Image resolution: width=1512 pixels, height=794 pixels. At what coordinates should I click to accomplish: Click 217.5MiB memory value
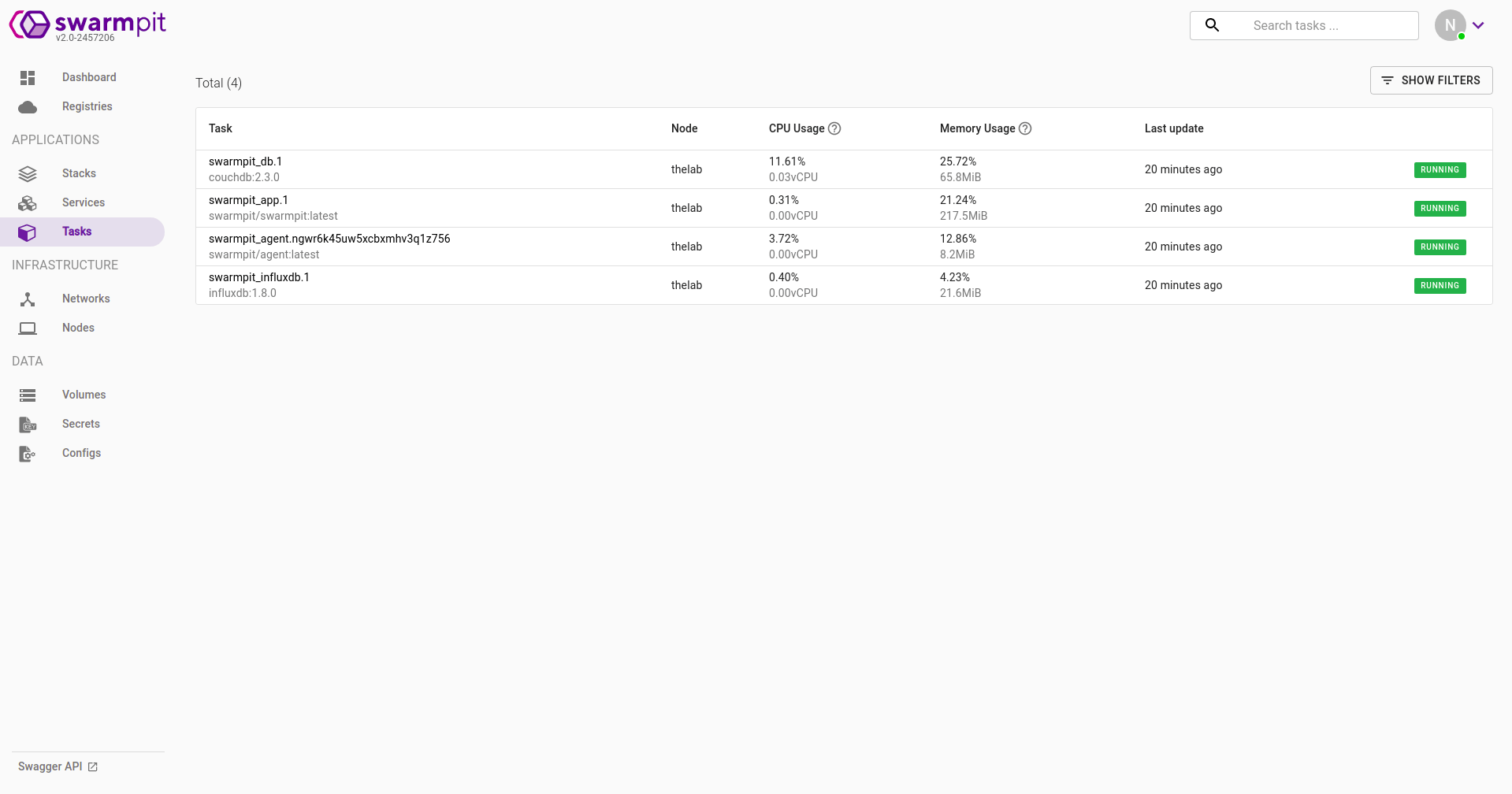(x=964, y=216)
